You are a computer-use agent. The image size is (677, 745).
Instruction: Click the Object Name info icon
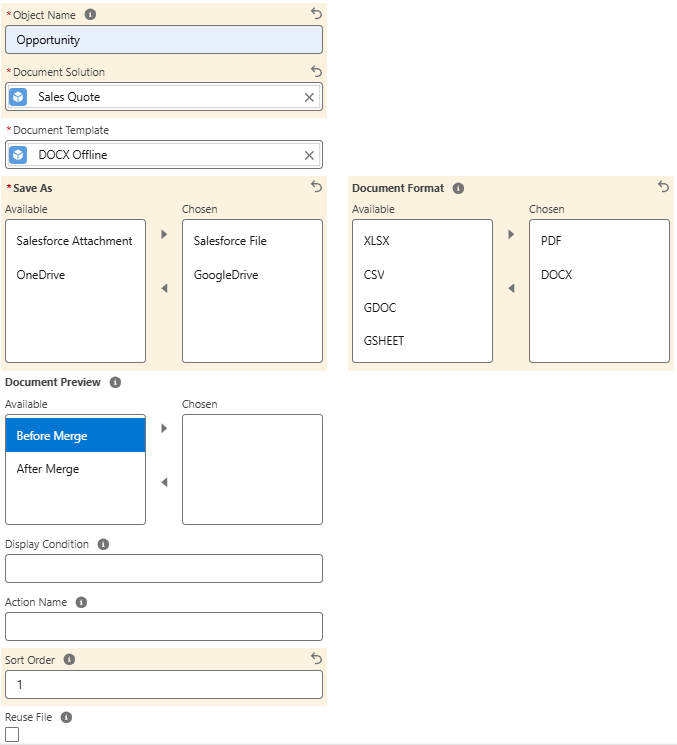(91, 15)
